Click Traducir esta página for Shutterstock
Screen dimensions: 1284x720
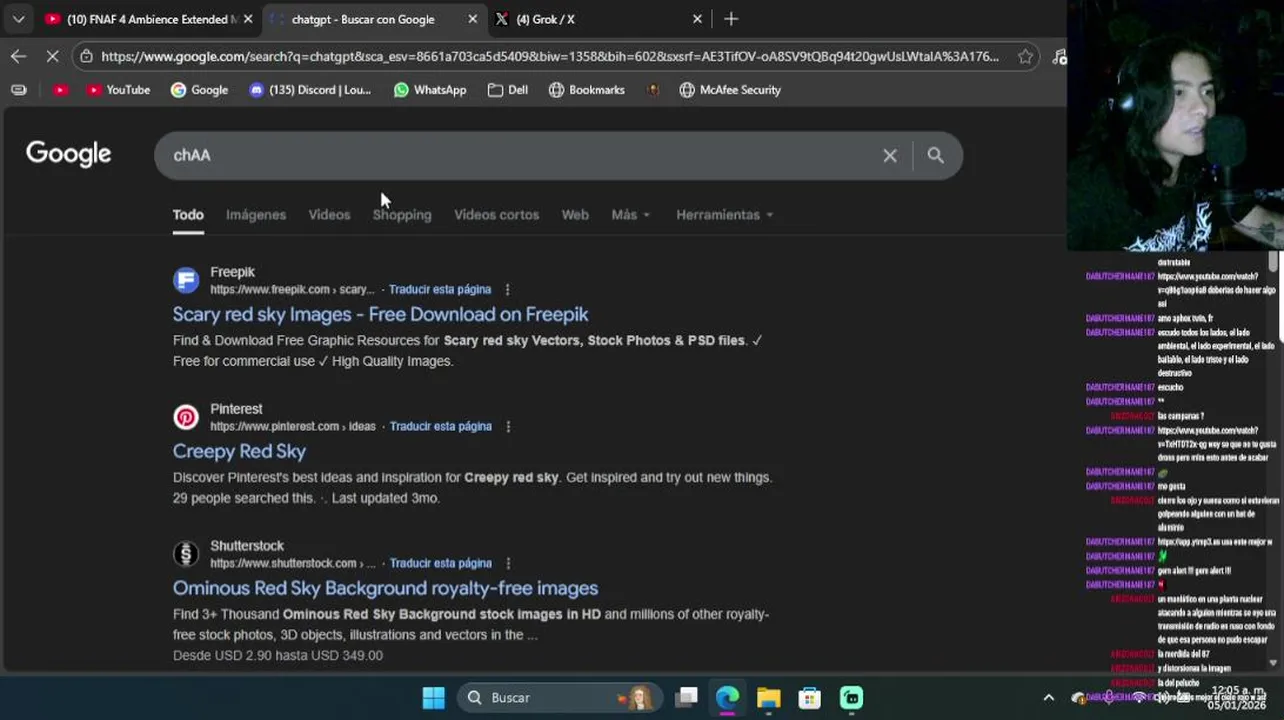[441, 564]
